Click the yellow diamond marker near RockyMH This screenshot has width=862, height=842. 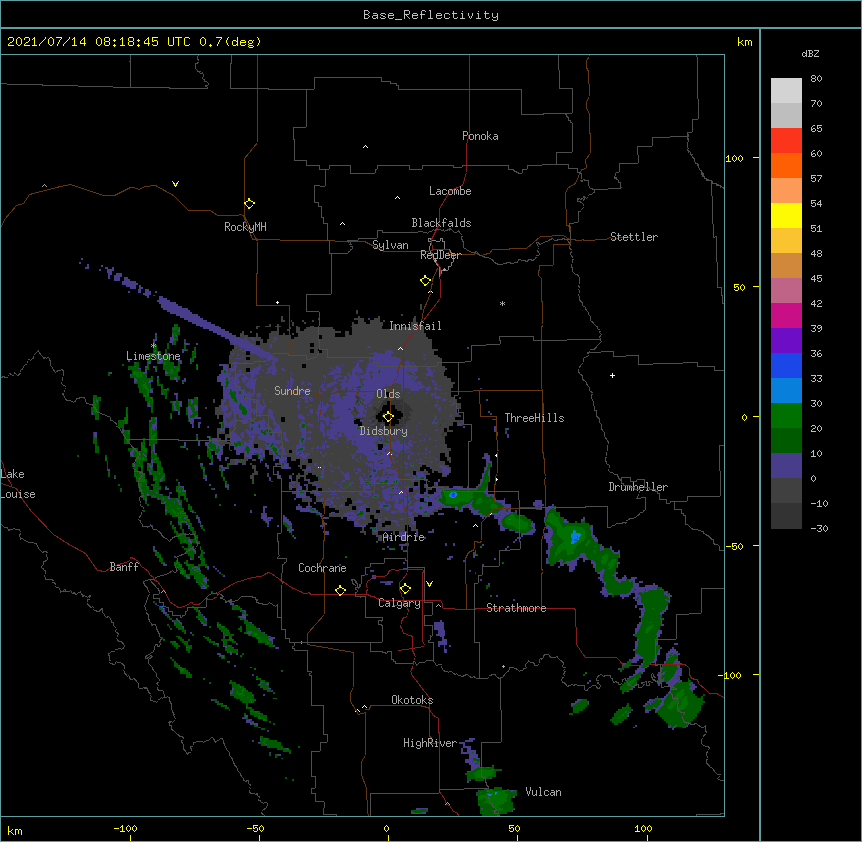[x=249, y=204]
